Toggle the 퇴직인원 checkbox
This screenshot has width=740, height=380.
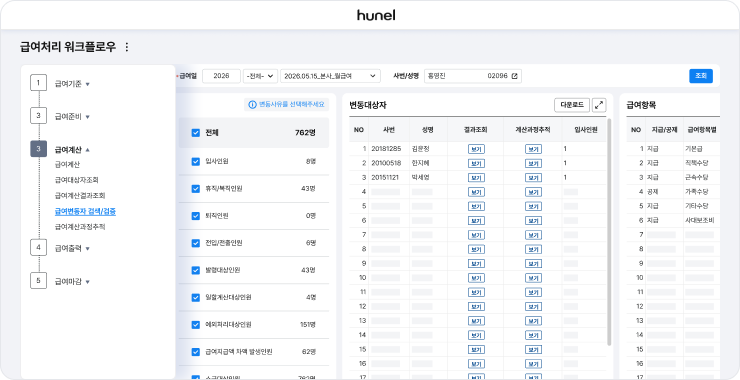(x=196, y=216)
